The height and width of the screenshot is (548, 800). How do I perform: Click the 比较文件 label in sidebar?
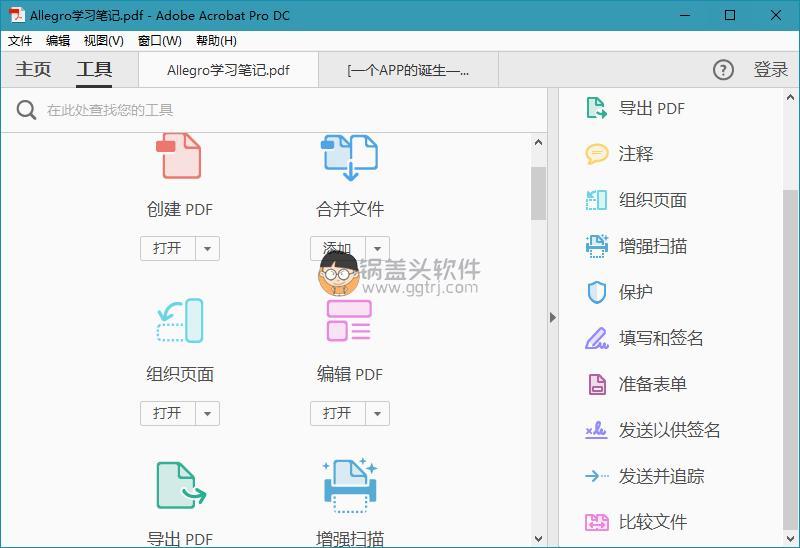coord(653,522)
